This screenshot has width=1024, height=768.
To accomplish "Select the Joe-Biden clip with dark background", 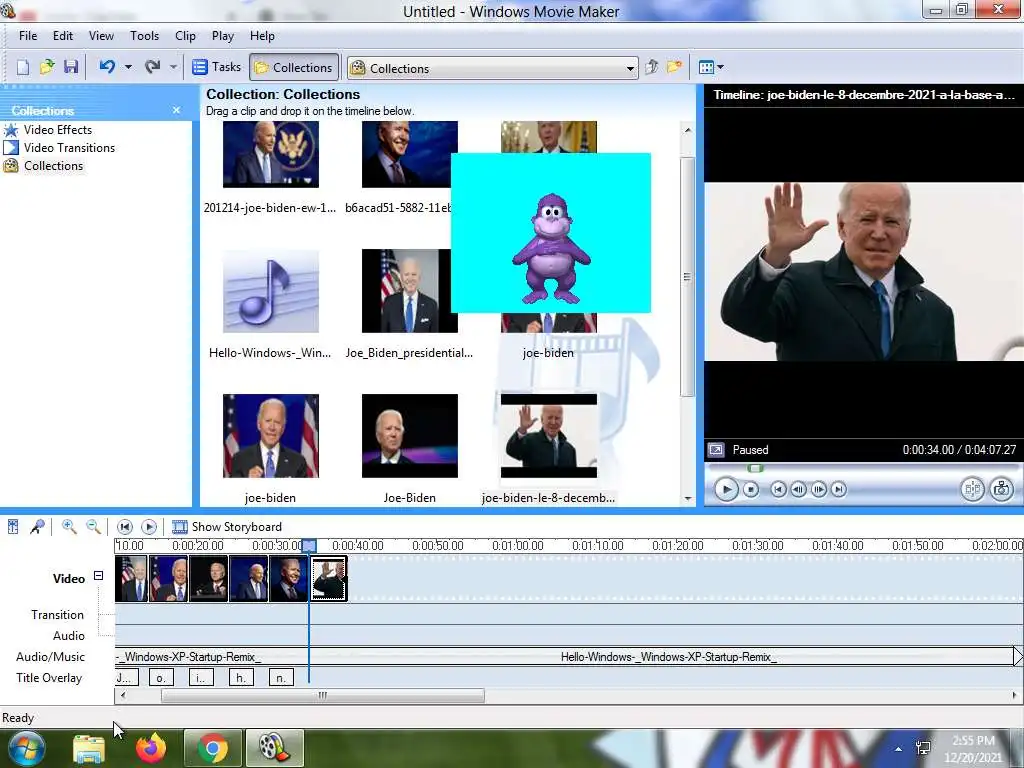I will pos(409,436).
